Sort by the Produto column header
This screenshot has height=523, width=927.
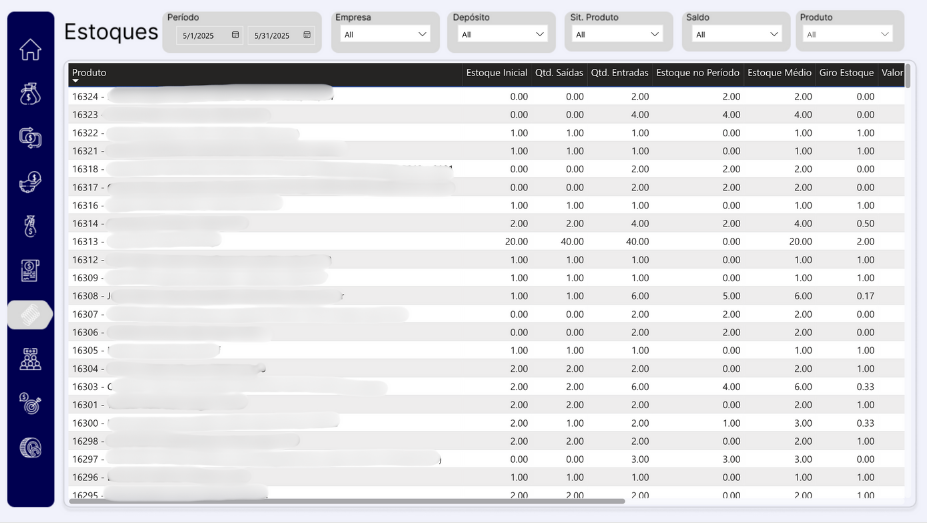coord(89,73)
